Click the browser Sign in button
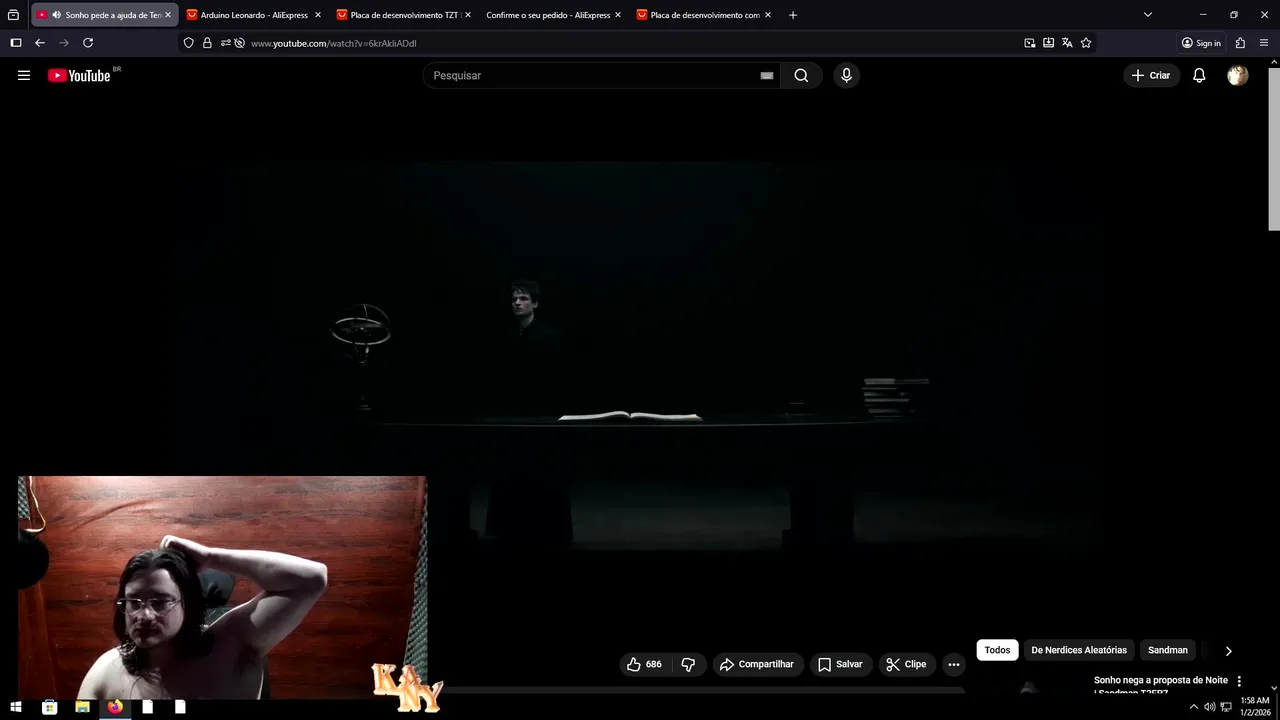The height and width of the screenshot is (720, 1280). tap(1201, 43)
